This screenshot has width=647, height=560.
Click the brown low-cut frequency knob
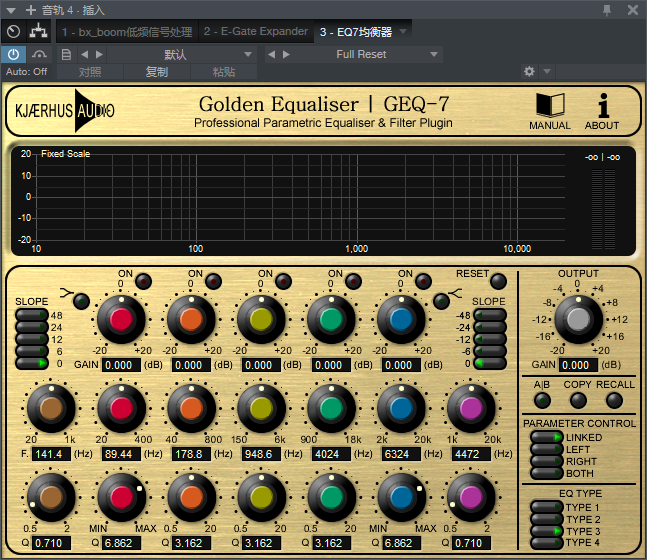(x=51, y=408)
